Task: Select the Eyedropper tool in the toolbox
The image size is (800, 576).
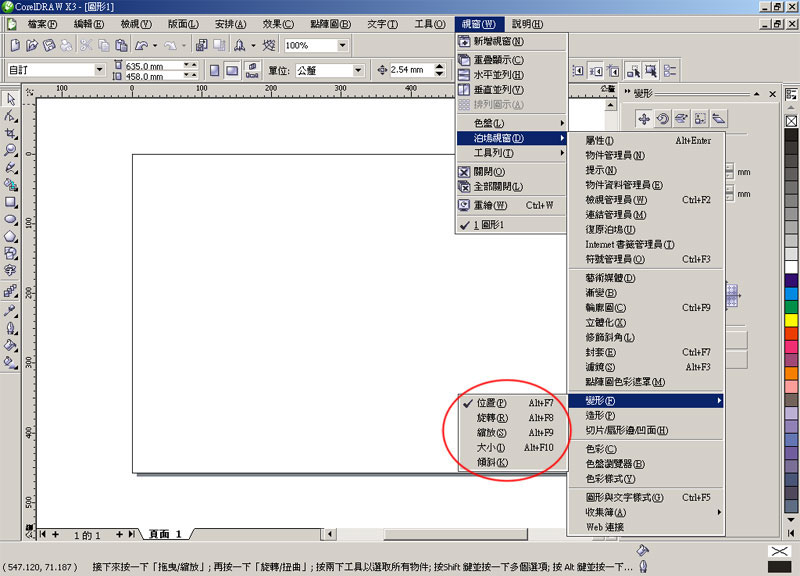Action: [10, 311]
